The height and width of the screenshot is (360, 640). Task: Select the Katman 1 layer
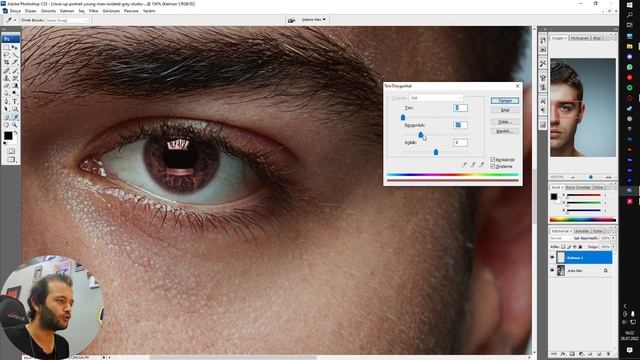(584, 257)
